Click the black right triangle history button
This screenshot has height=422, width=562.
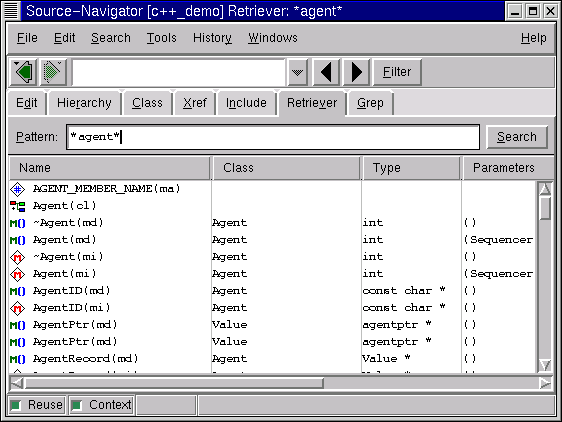point(356,72)
